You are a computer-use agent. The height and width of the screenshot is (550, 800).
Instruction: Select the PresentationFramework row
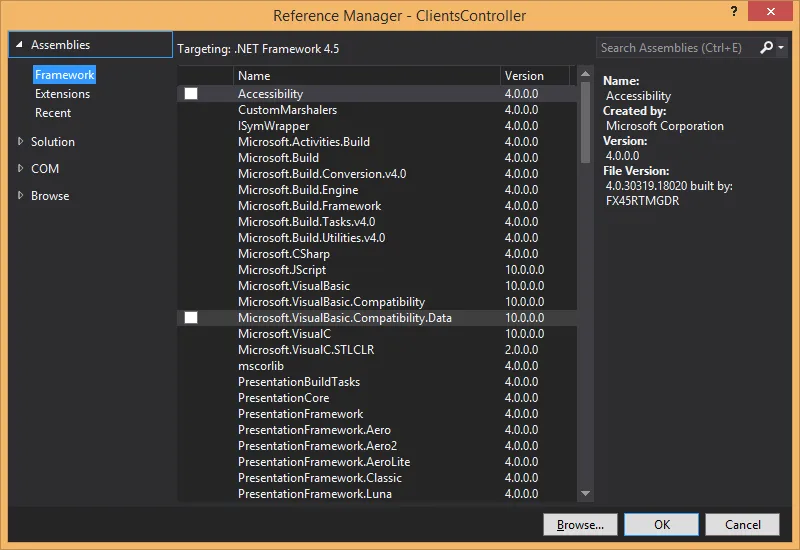click(x=377, y=414)
